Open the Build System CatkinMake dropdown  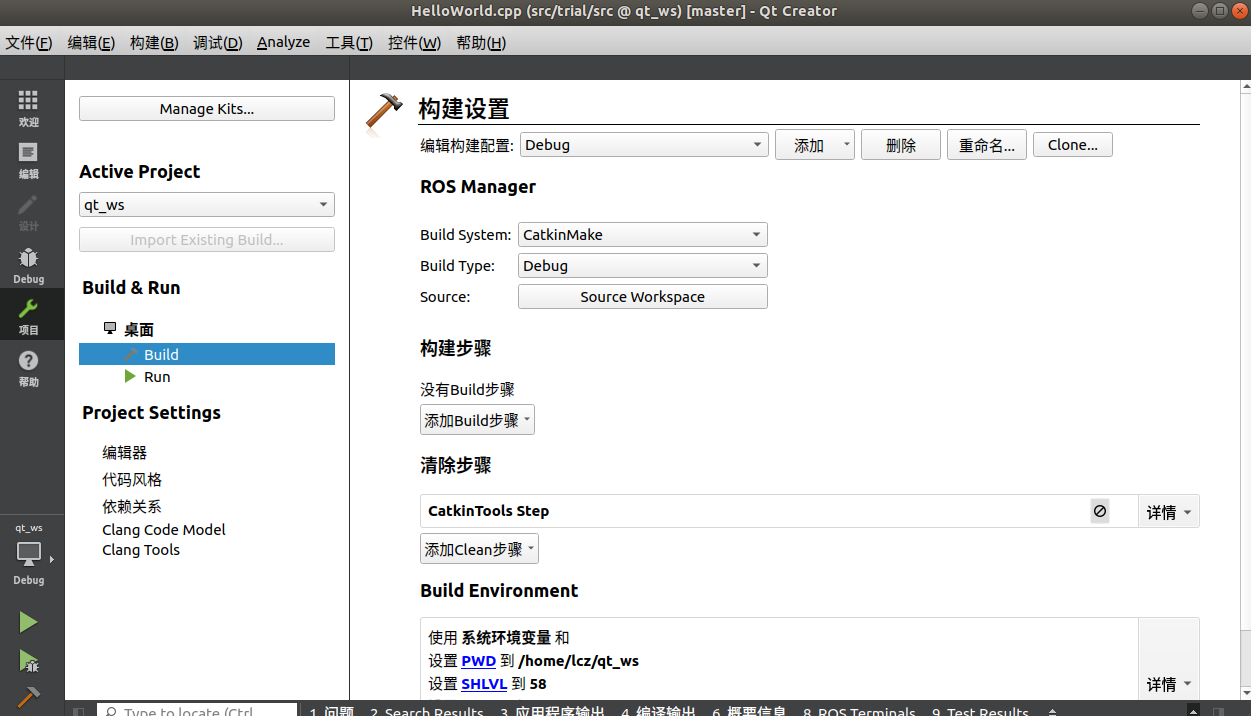tap(642, 234)
